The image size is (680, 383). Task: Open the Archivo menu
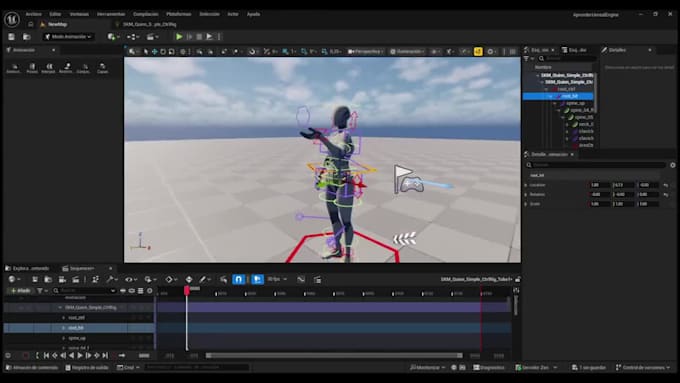[x=33, y=14]
